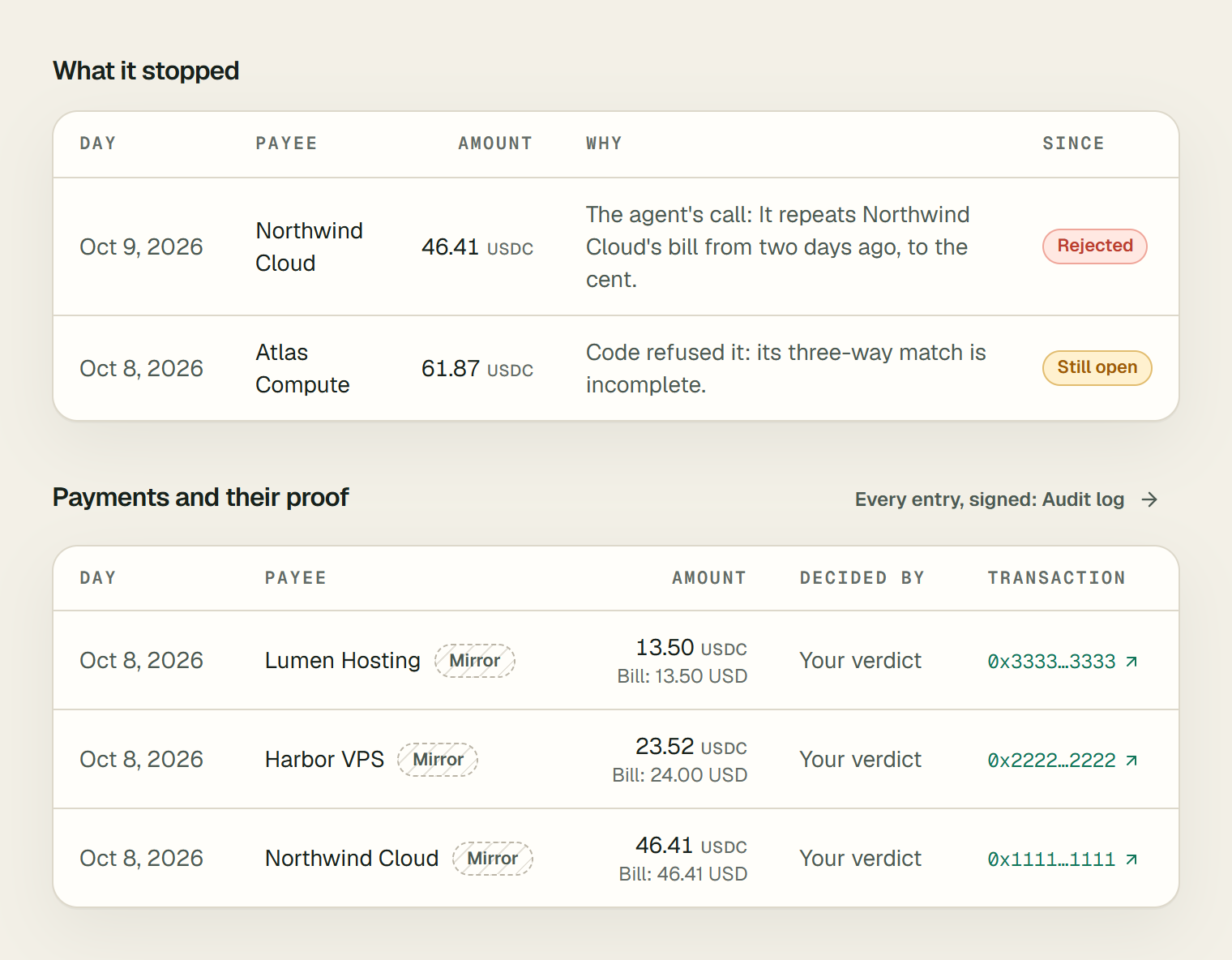Screen dimensions: 1232x960
Task: Click the Rejected status badge
Action: [1095, 246]
